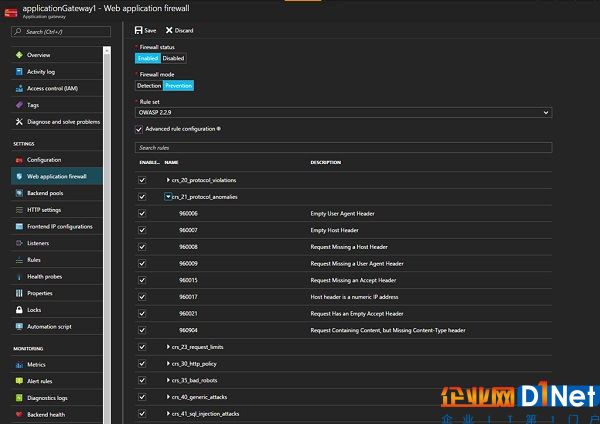Click the Frontend IP configurations icon

click(19, 227)
